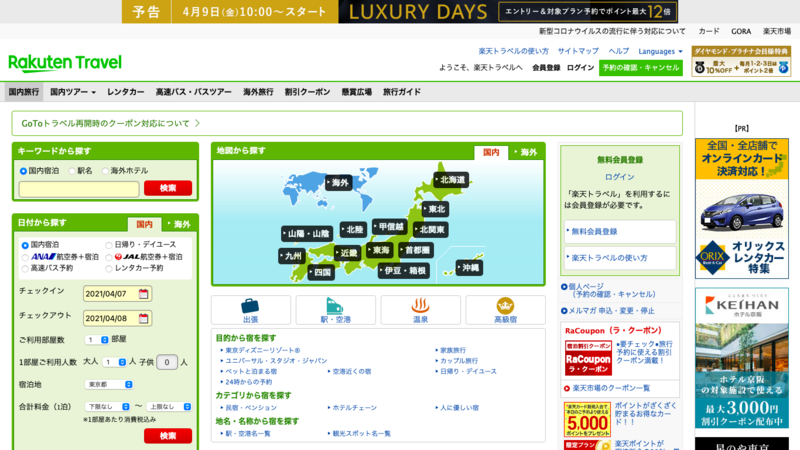The width and height of the screenshot is (800, 450).
Task: Click the 駅・空港 train icon
Action: tap(335, 306)
